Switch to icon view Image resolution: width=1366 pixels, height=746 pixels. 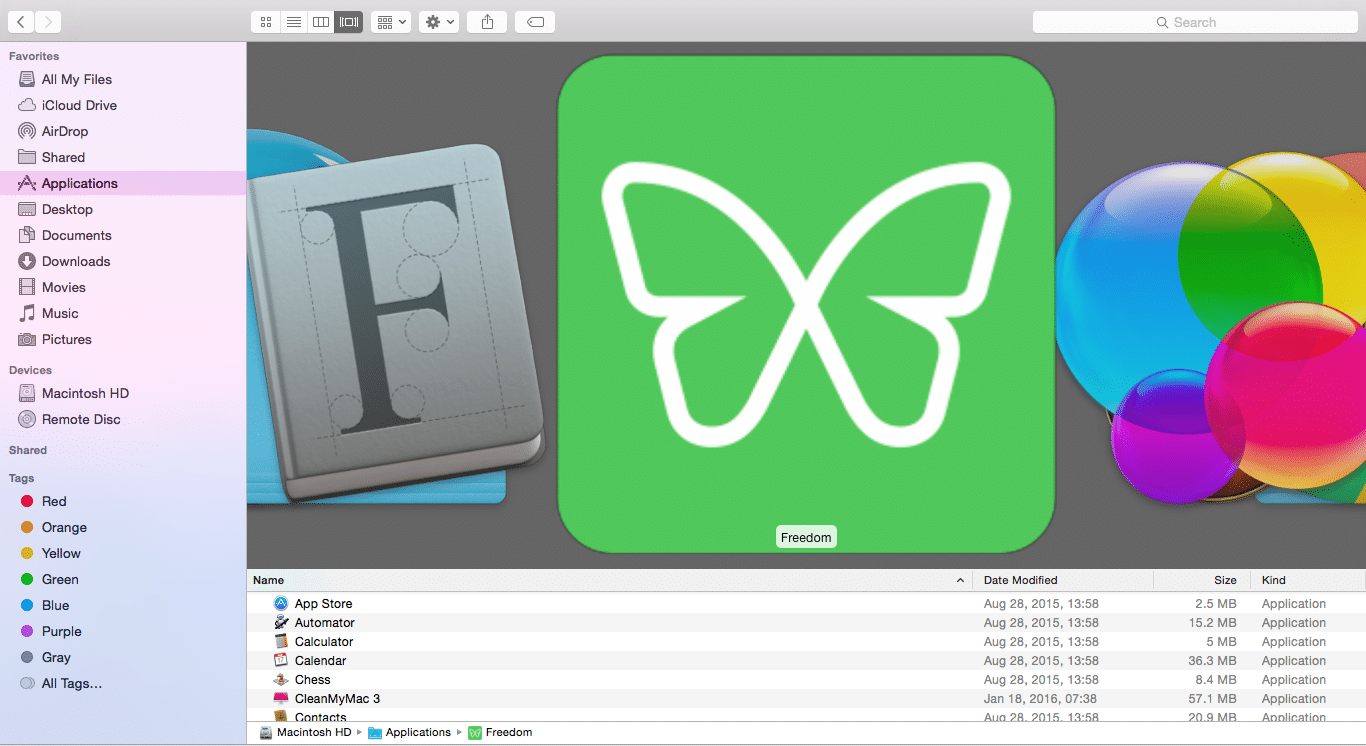pyautogui.click(x=265, y=22)
